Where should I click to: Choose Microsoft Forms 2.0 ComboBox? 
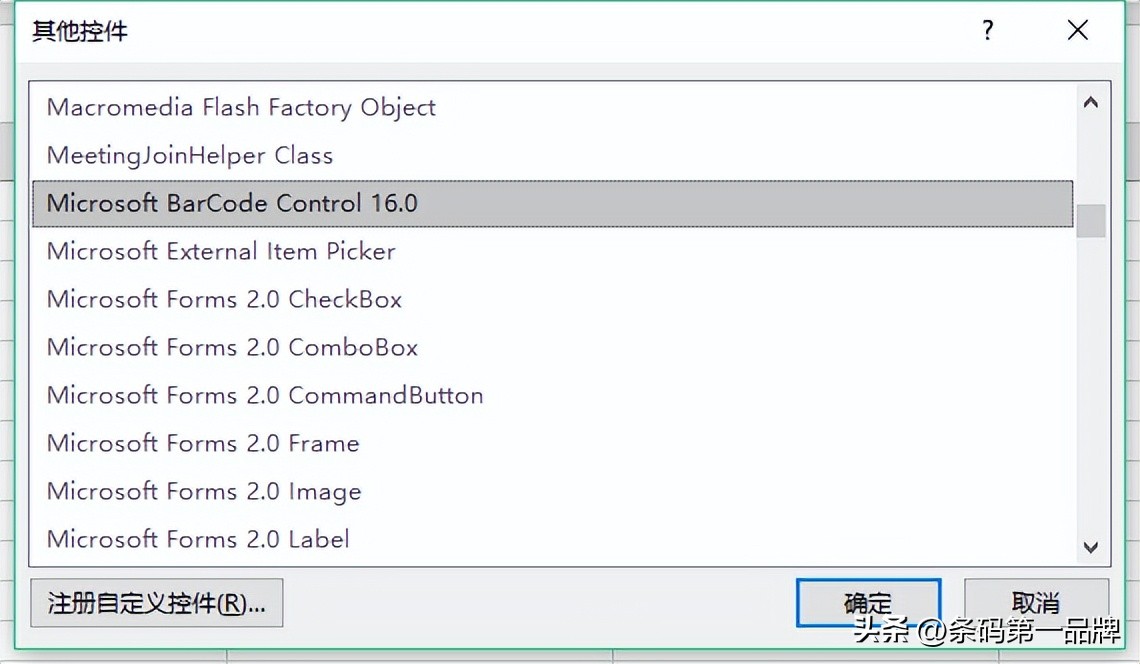point(232,347)
